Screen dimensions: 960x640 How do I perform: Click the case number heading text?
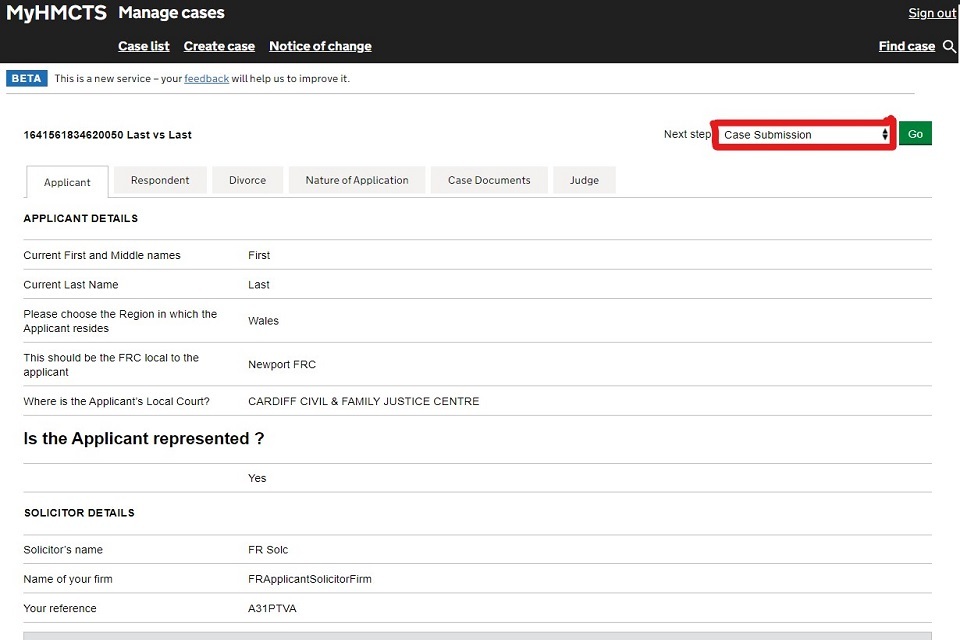click(108, 135)
